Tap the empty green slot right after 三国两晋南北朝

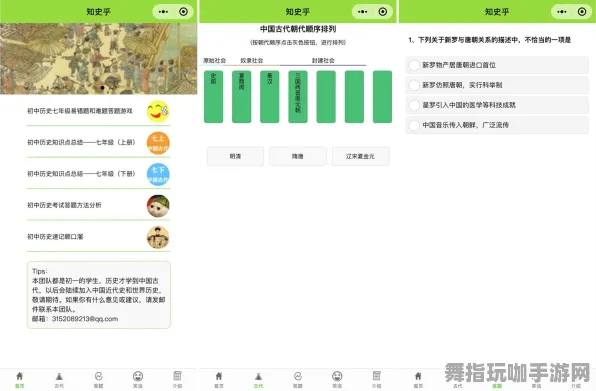click(x=326, y=97)
